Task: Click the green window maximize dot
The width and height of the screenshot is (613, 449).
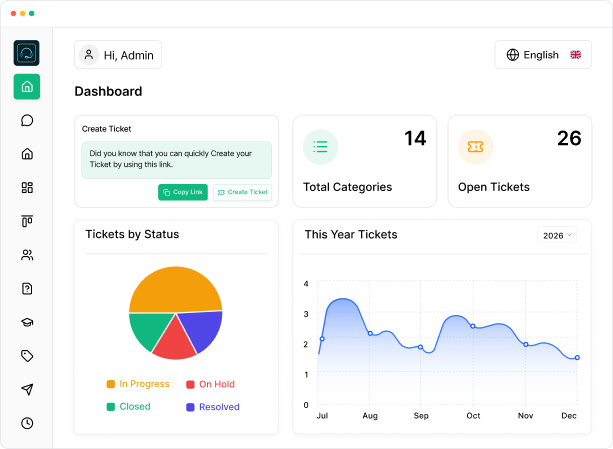Action: tap(32, 13)
